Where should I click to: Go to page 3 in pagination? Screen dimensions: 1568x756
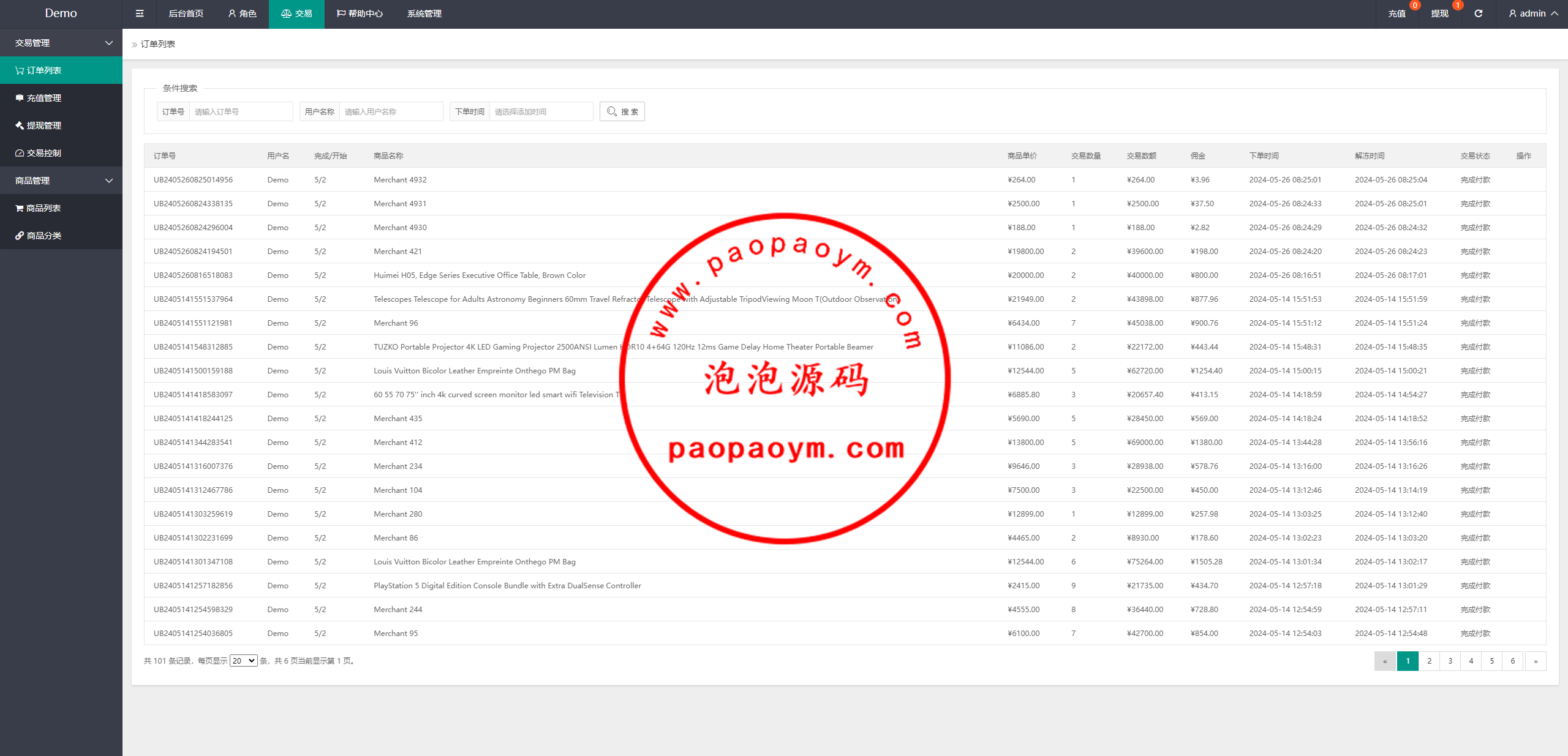1450,661
